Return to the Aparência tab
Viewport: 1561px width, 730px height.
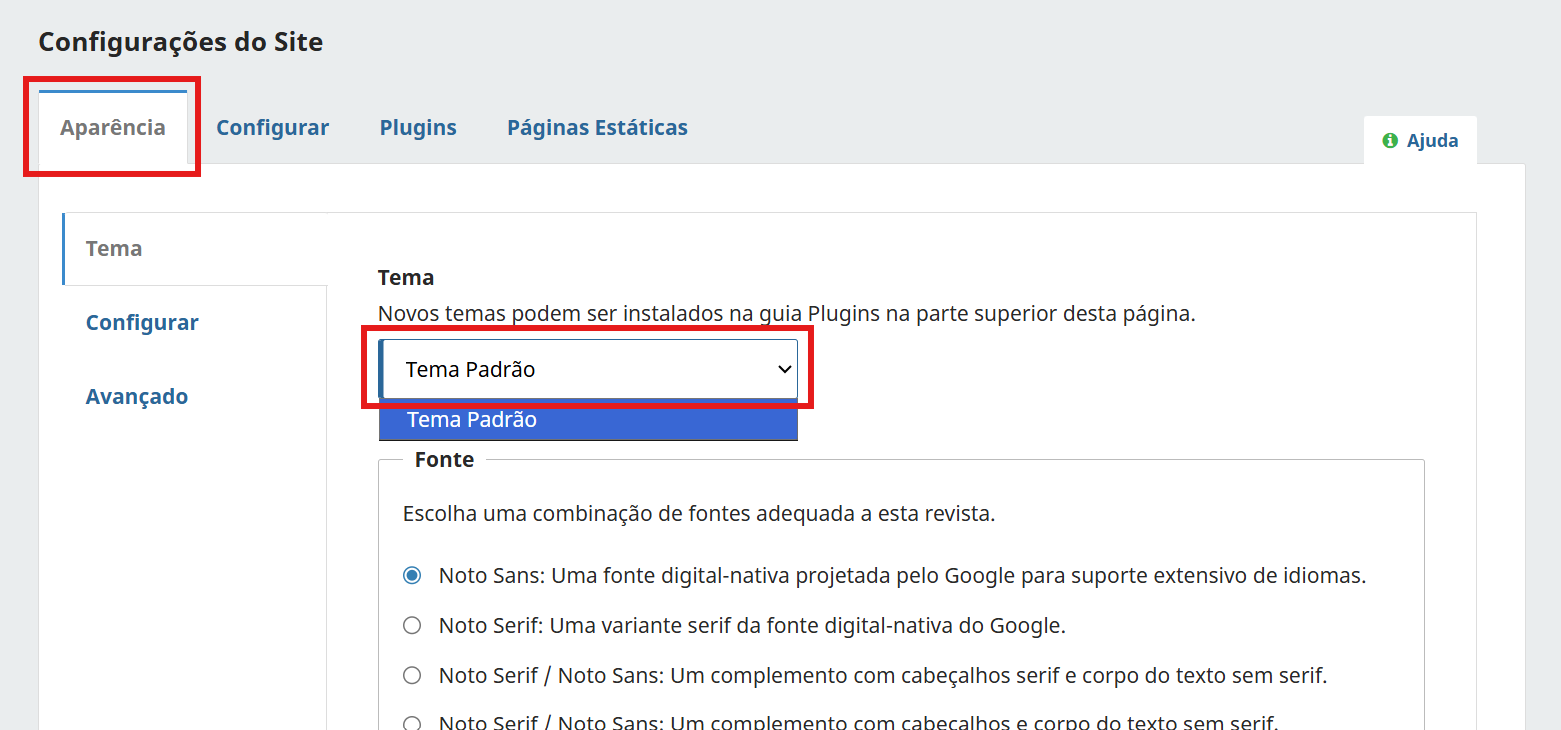point(110,127)
